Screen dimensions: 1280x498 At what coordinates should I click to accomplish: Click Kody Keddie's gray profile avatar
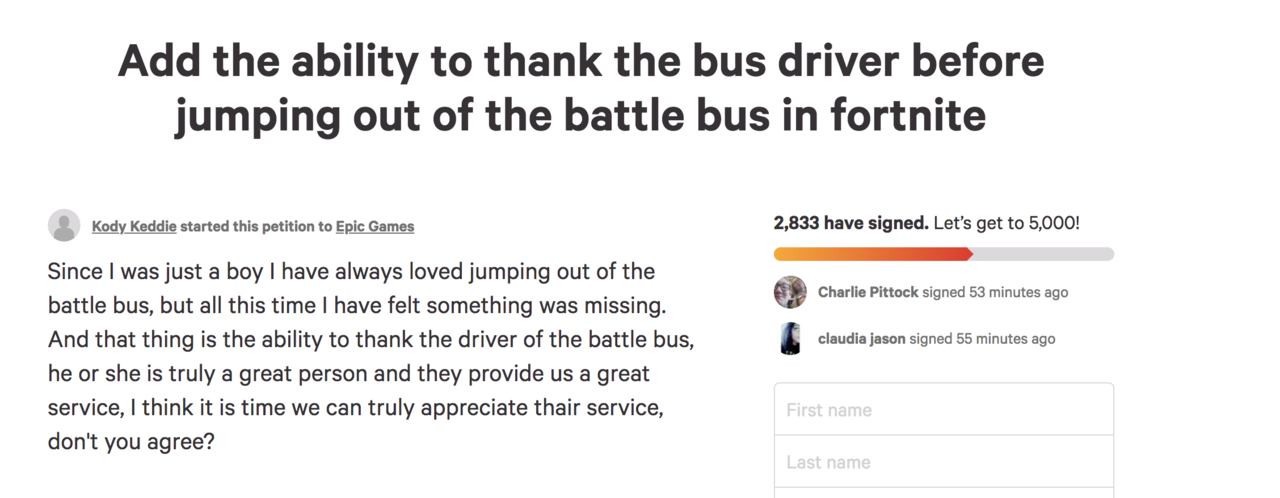pyautogui.click(x=64, y=226)
